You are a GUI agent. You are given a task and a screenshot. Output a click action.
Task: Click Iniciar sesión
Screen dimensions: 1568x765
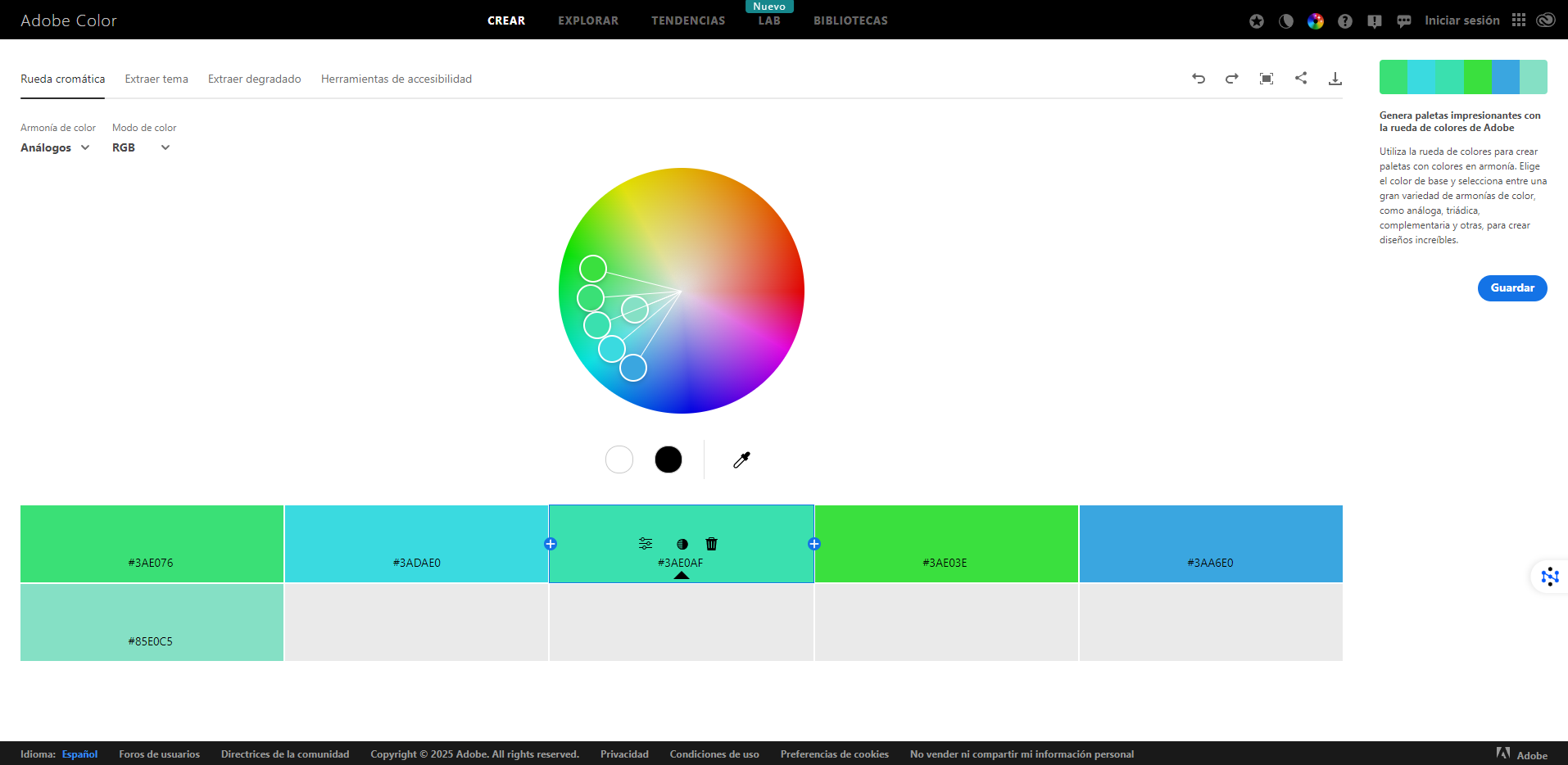tap(1462, 20)
